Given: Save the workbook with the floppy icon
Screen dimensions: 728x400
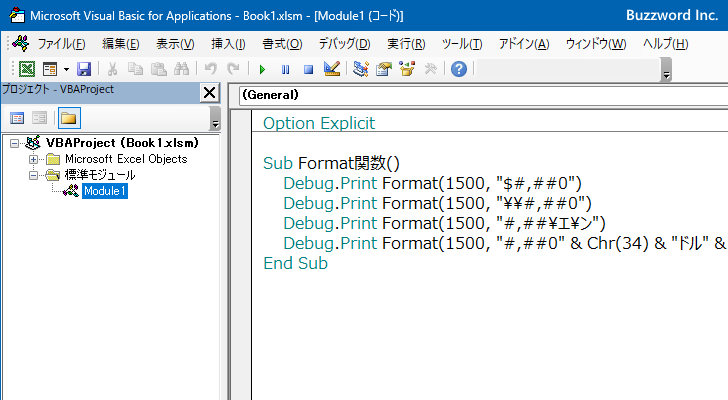Looking at the screenshot, I should pos(84,69).
